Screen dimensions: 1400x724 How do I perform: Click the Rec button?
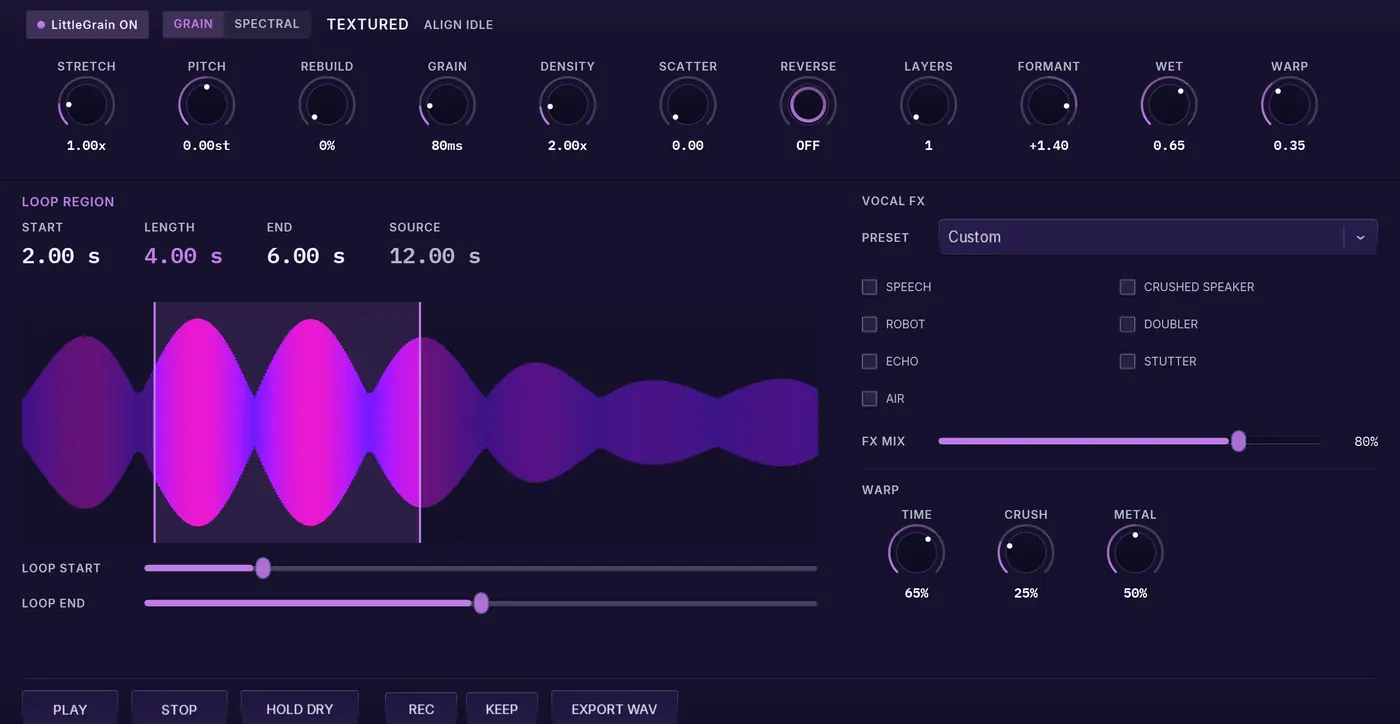[421, 708]
